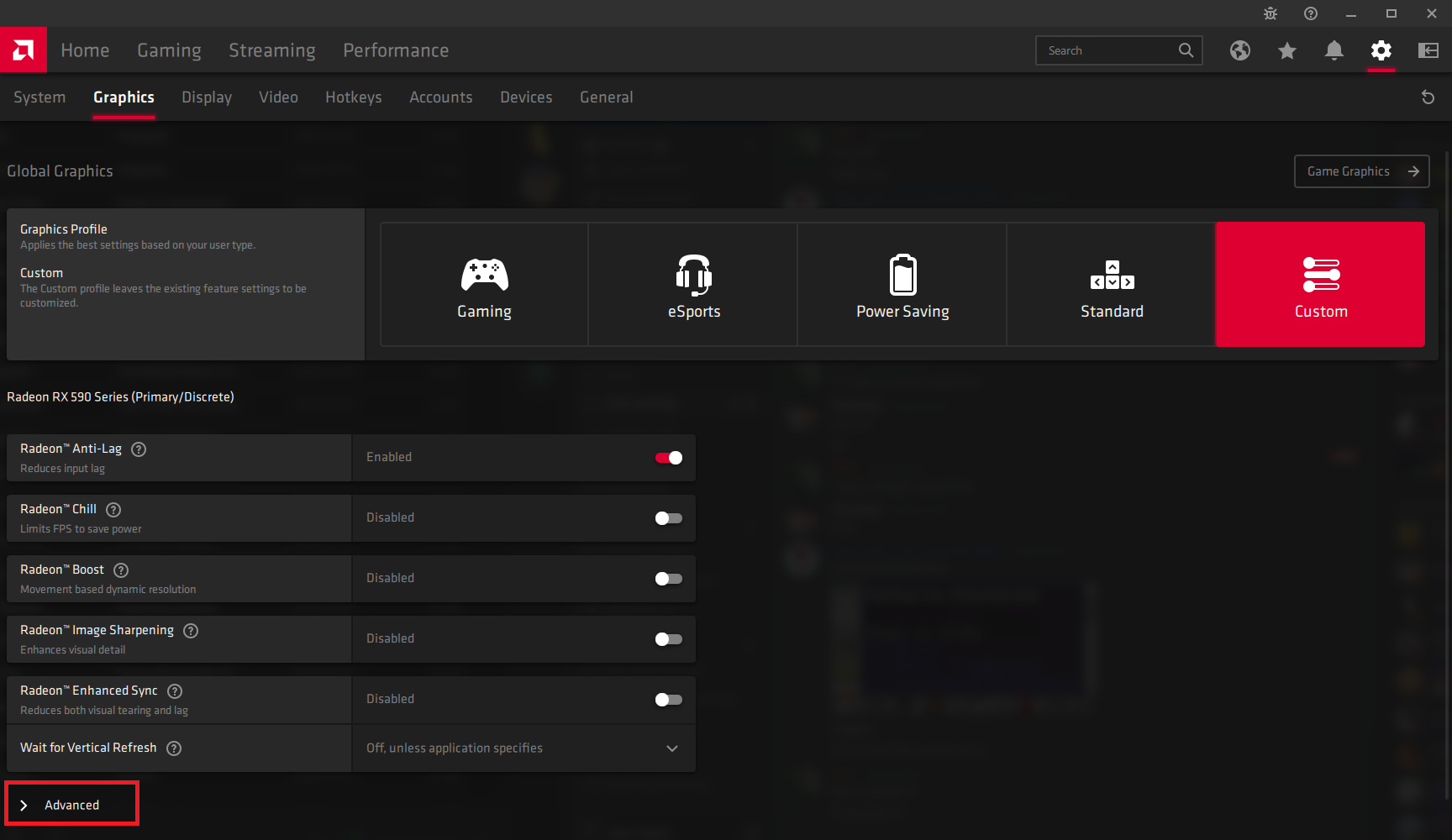Enable Radeon Enhanced Sync toggle

(669, 700)
